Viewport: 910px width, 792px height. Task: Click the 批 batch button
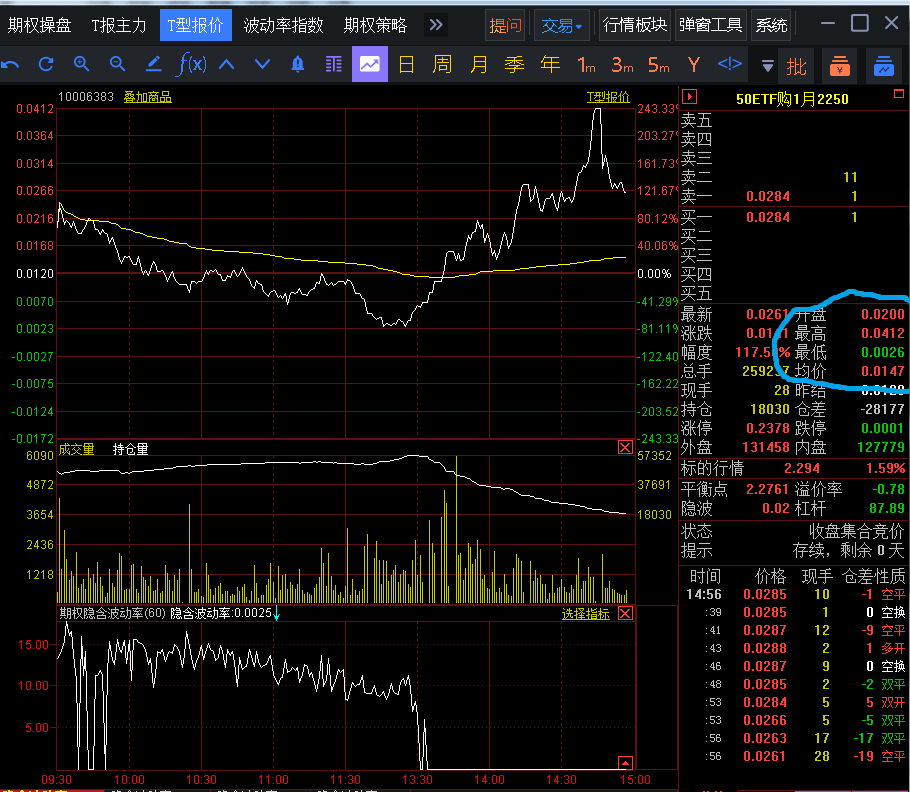[796, 66]
